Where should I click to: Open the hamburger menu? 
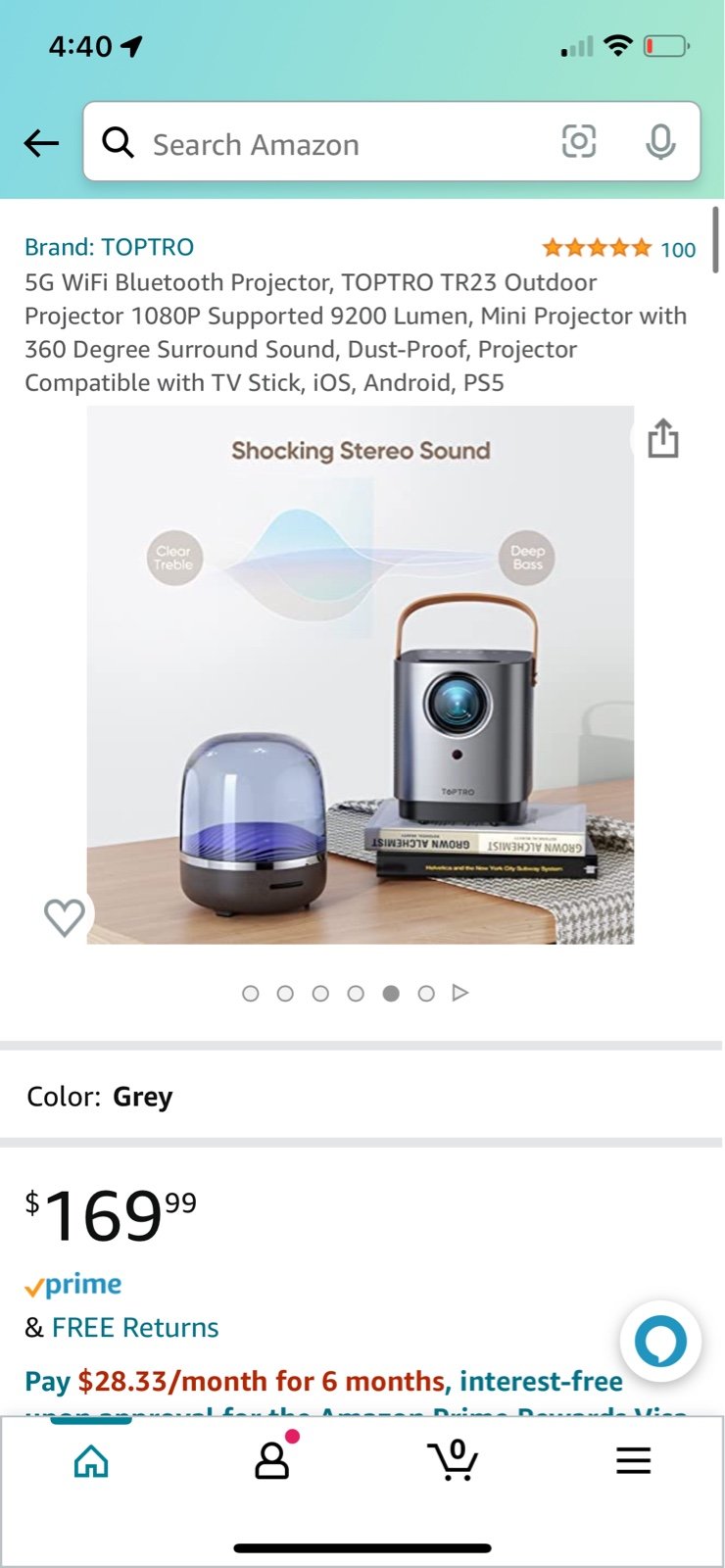point(634,1461)
